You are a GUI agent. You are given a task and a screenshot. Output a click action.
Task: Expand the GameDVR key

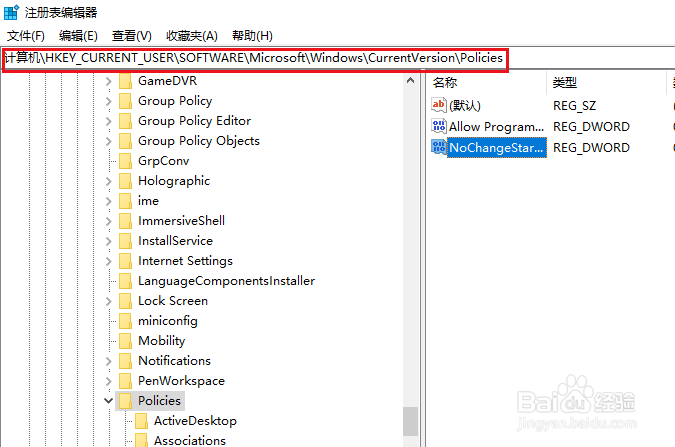point(108,81)
